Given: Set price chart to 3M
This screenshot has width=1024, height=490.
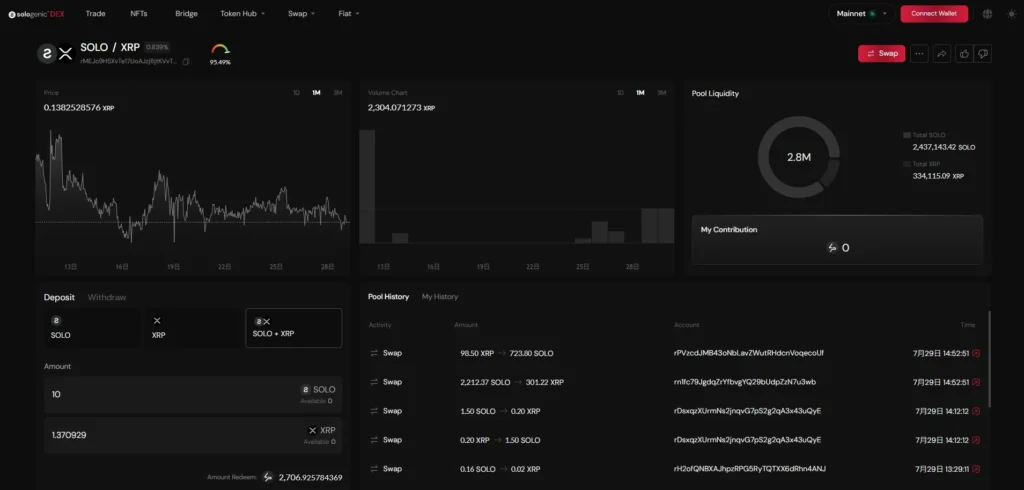Looking at the screenshot, I should [x=338, y=93].
